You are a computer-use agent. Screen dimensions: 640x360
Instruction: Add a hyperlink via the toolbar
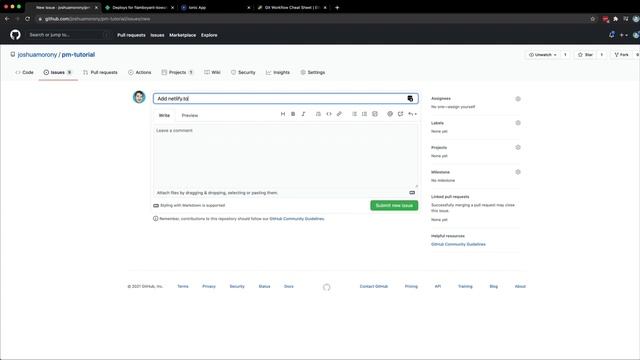pos(339,114)
